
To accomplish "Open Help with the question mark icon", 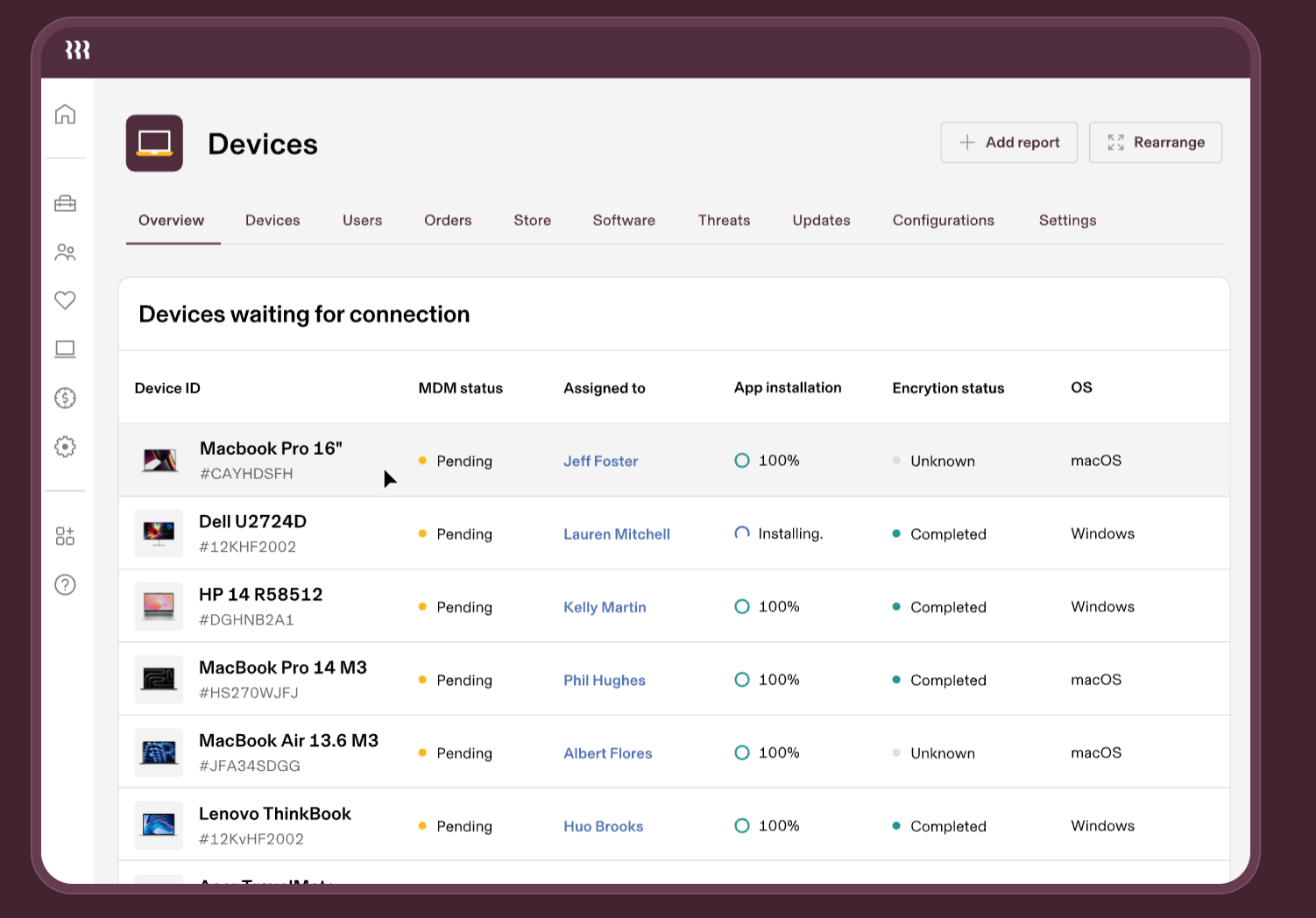I will click(65, 585).
